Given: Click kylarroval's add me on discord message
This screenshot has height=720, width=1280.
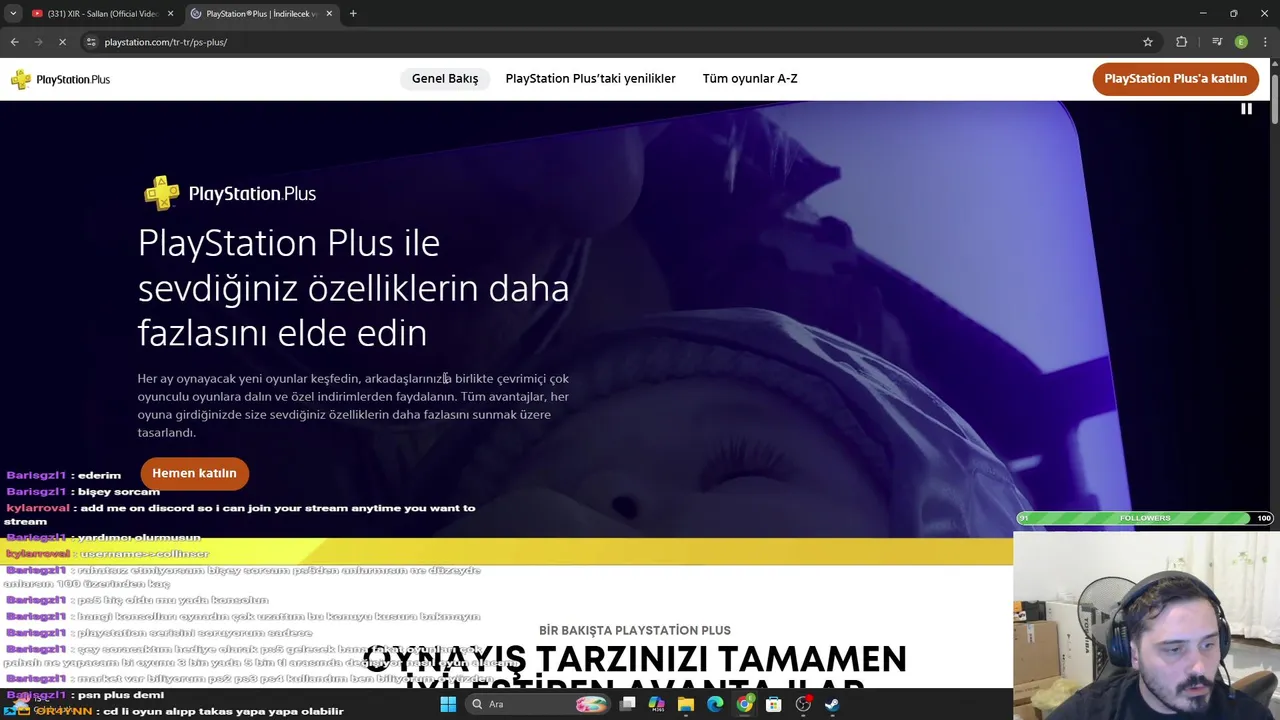Looking at the screenshot, I should pyautogui.click(x=240, y=514).
